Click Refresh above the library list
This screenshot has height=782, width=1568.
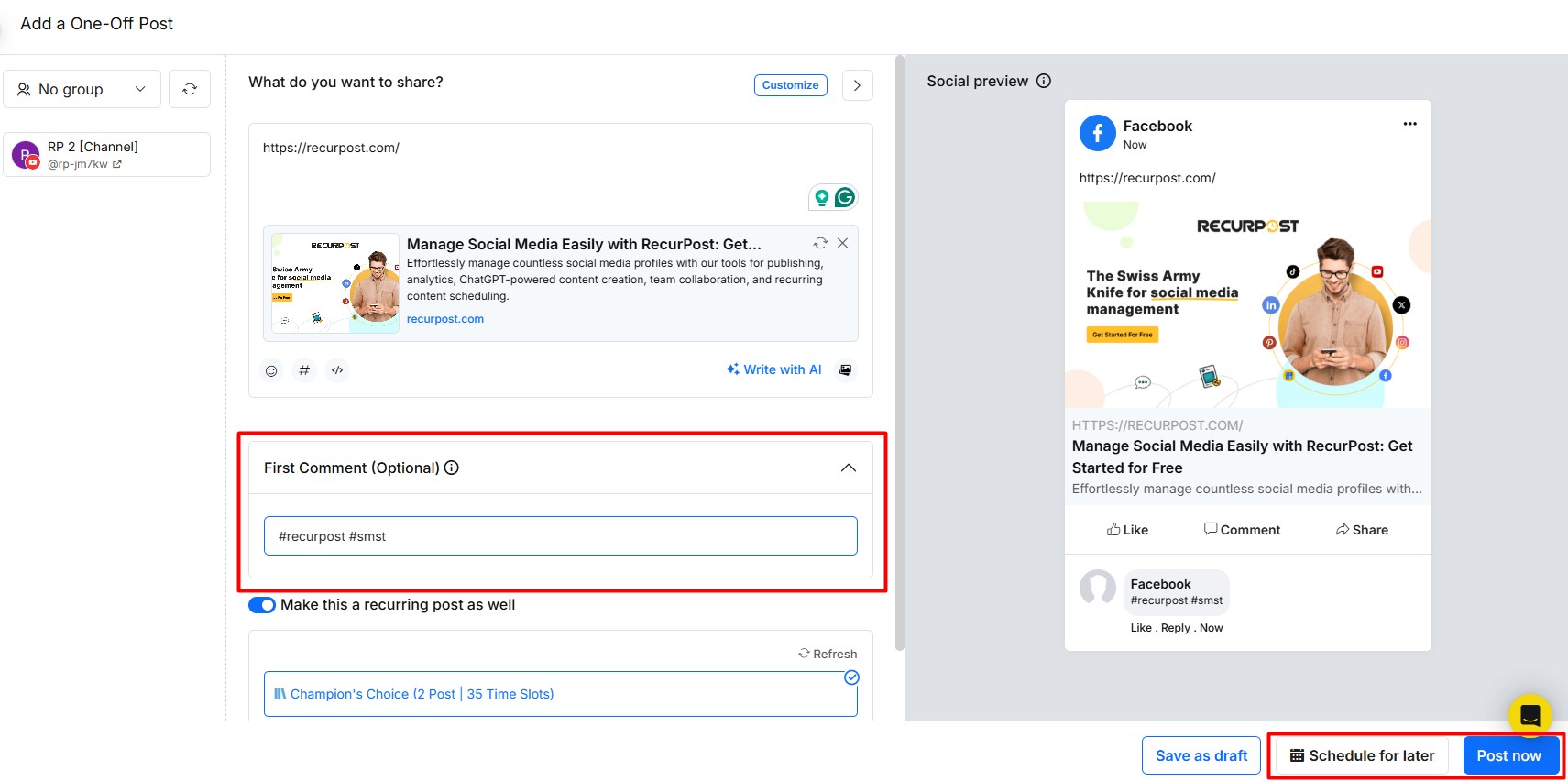(828, 654)
